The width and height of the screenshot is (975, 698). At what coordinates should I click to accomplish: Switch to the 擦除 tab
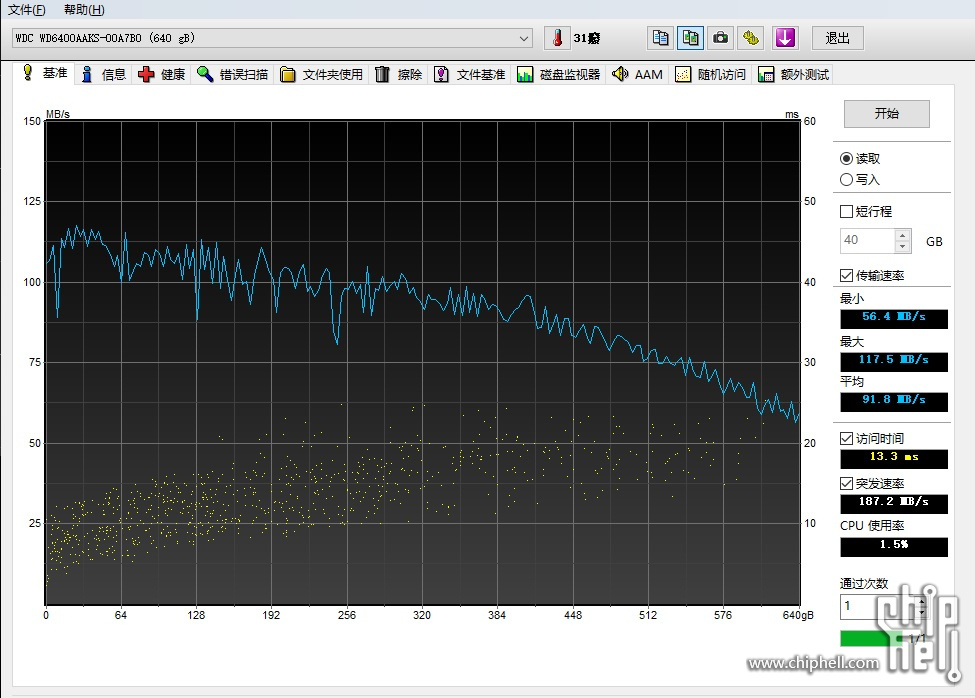tap(399, 75)
